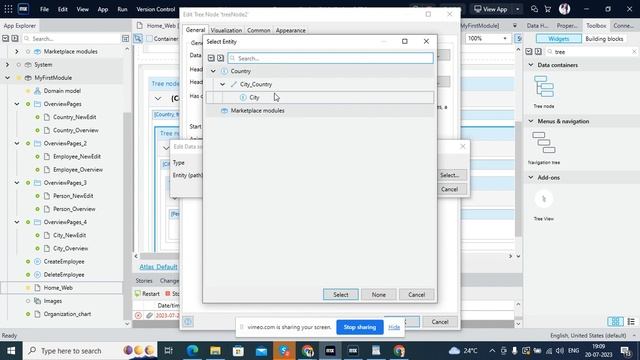Click the Marketplace modules row in Select Entity
The width and height of the screenshot is (640, 360).
point(320,110)
